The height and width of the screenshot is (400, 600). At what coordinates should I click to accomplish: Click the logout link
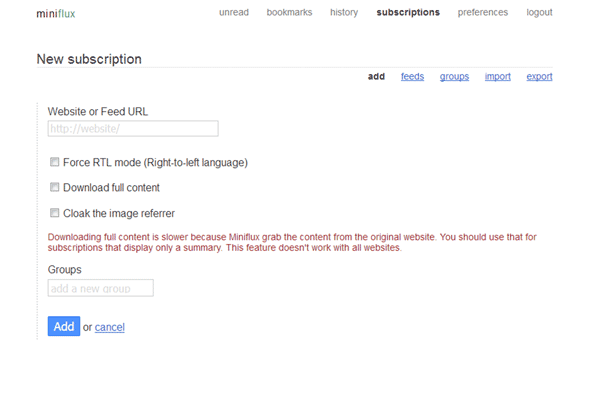coord(540,13)
